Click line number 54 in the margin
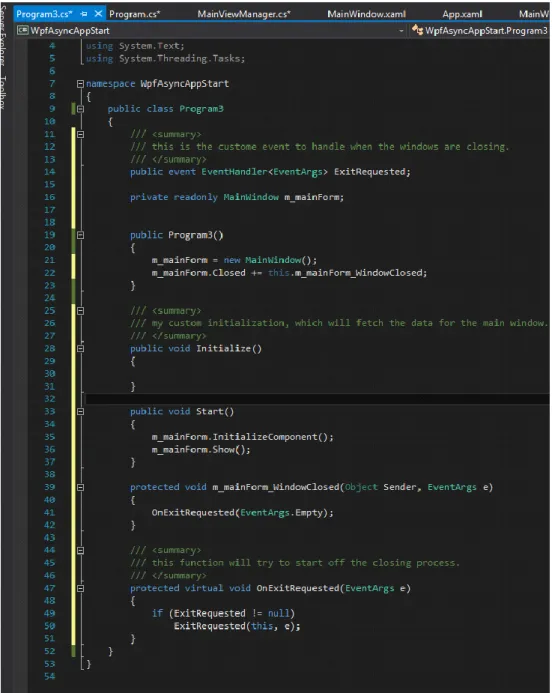This screenshot has width=552, height=693. pos(49,677)
